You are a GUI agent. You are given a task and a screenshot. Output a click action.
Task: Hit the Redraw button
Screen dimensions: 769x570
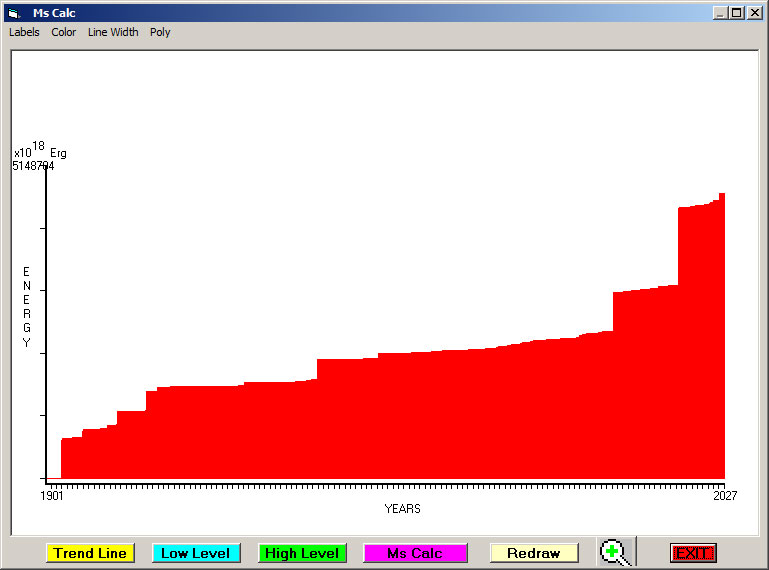(x=533, y=553)
